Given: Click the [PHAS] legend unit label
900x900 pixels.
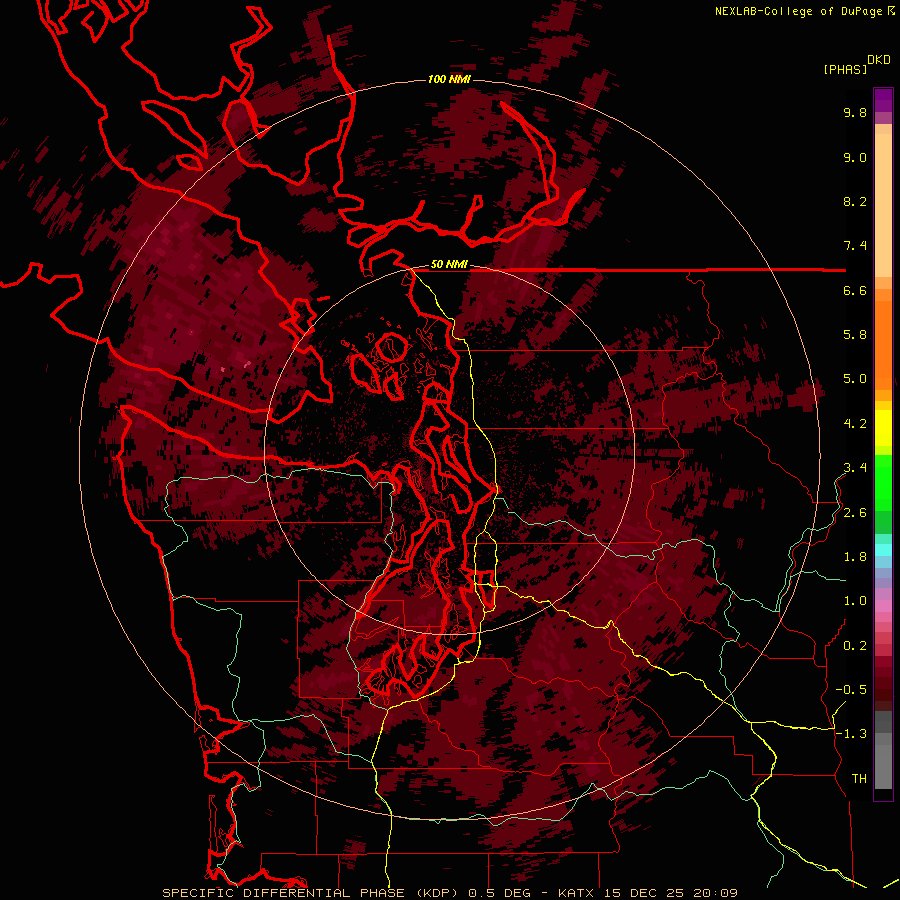Looking at the screenshot, I should [x=845, y=70].
